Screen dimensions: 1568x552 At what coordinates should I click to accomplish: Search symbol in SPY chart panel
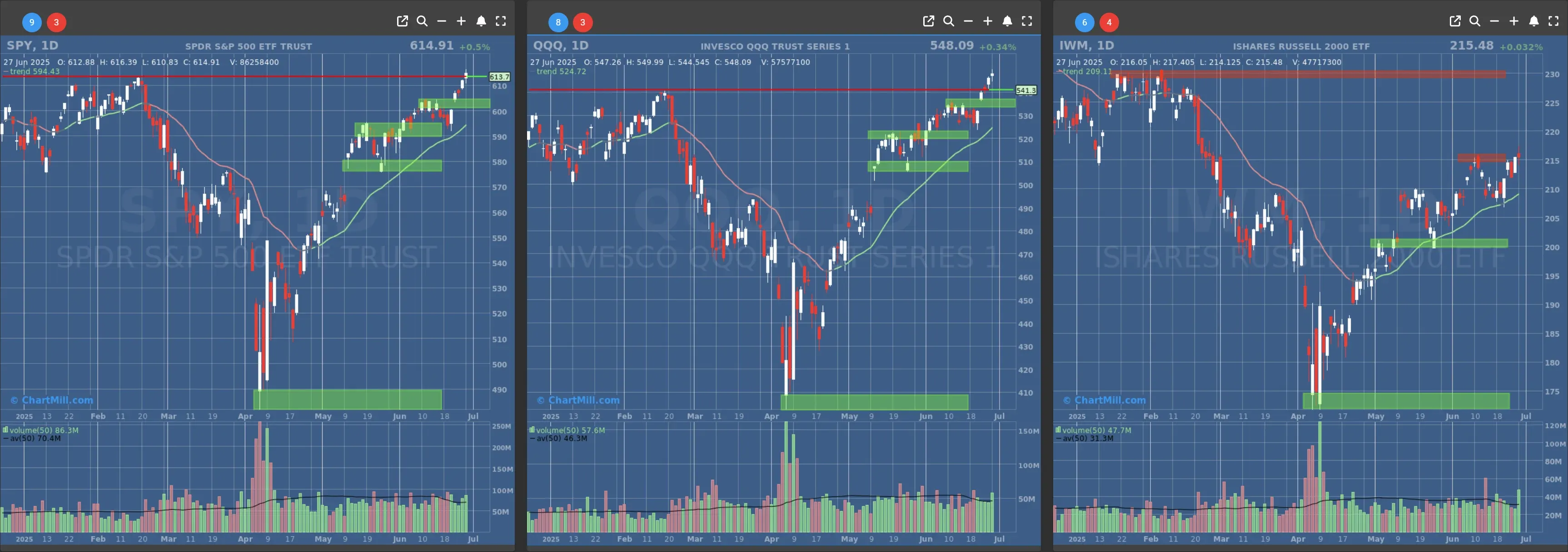(x=422, y=21)
